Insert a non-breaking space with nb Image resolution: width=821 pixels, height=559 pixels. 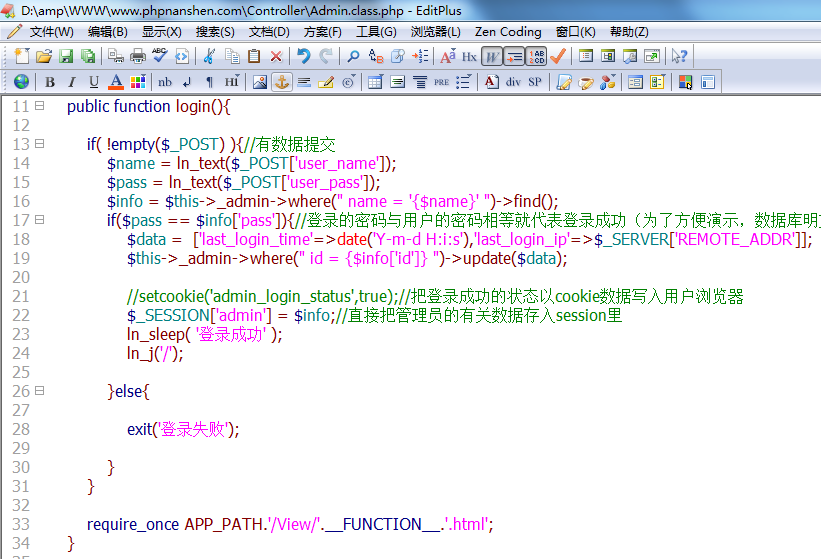tap(165, 82)
